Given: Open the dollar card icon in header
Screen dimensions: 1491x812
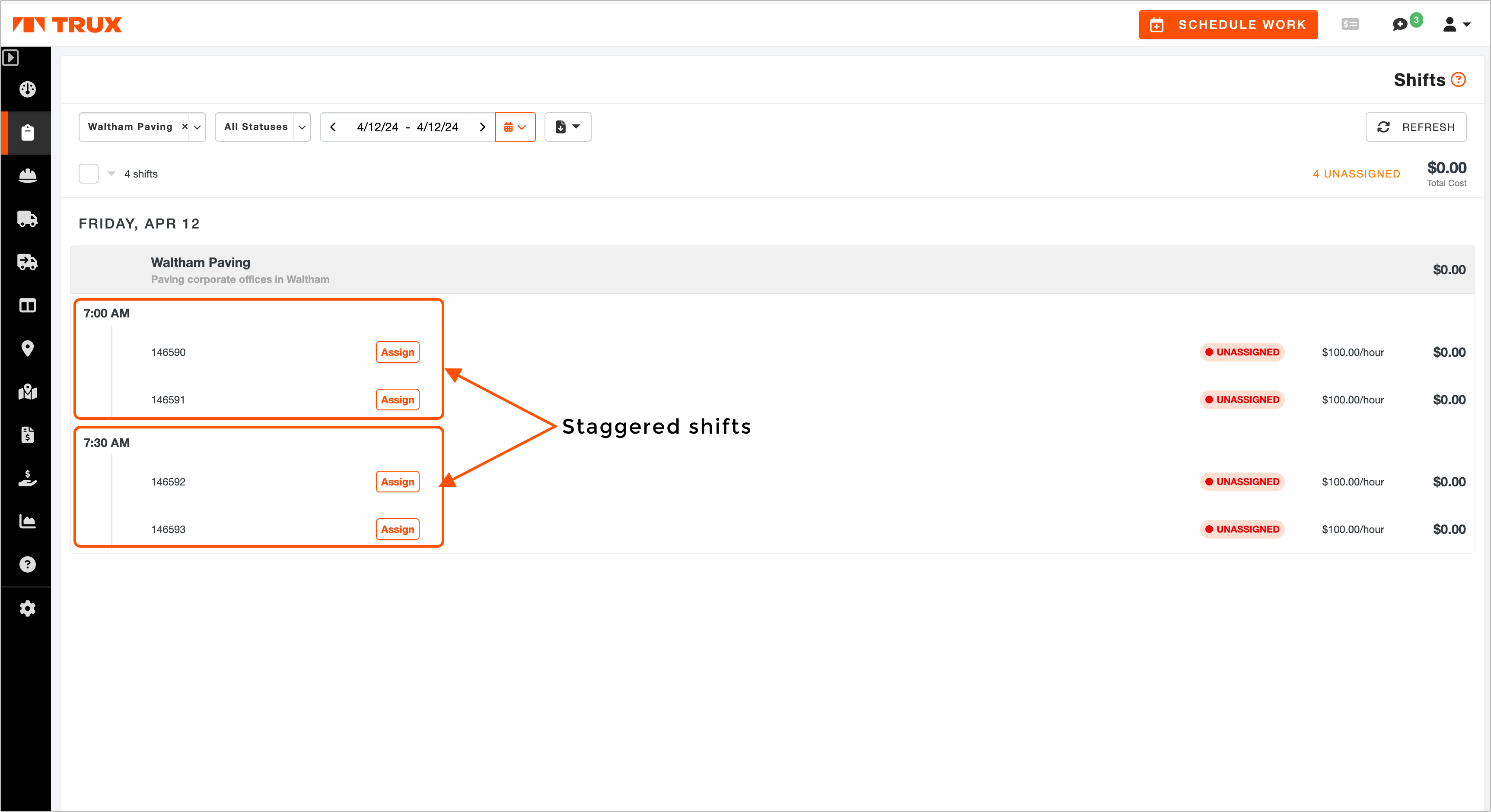Looking at the screenshot, I should [x=1350, y=24].
